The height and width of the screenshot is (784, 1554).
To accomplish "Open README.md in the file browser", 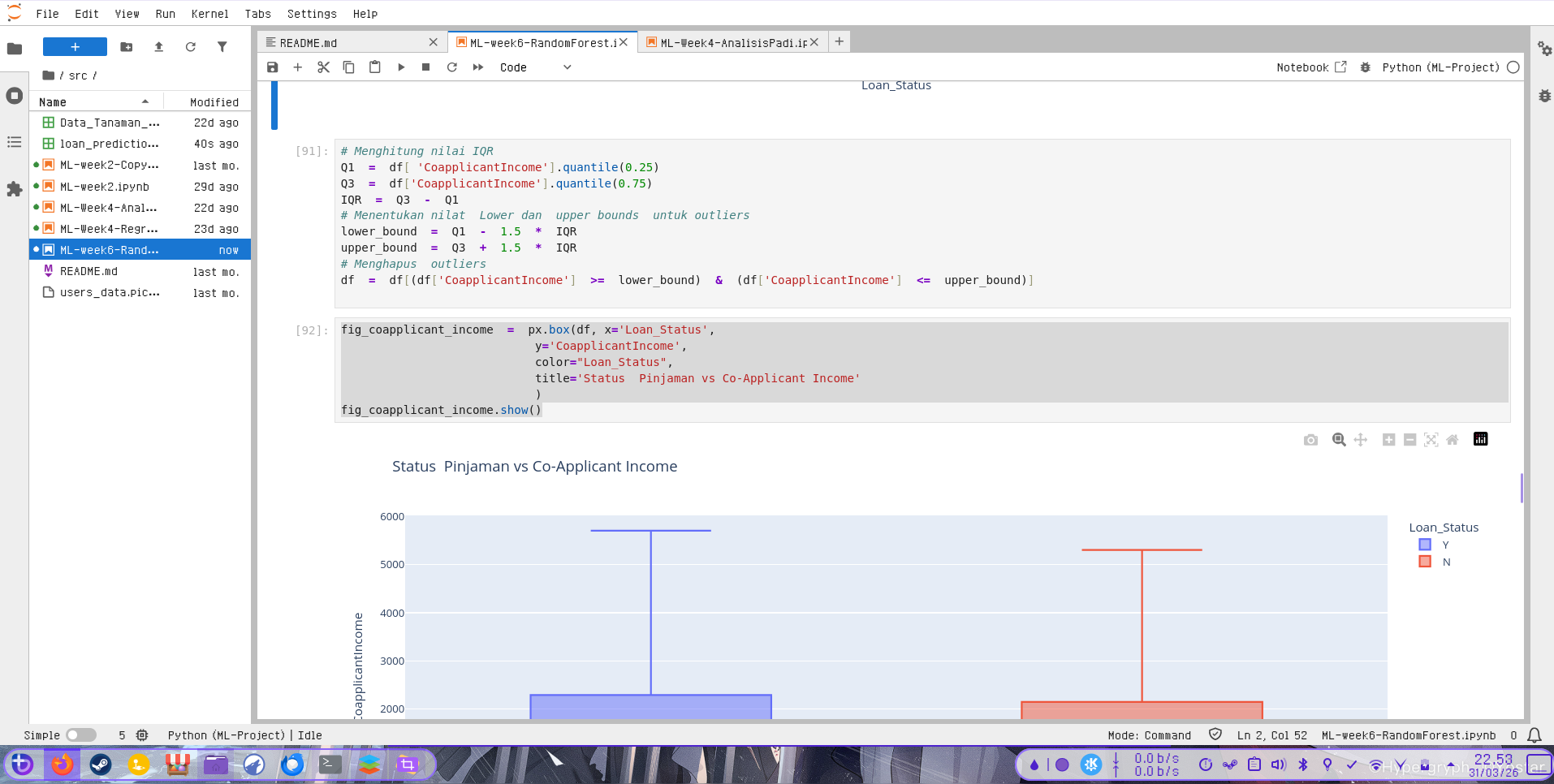I will 88,272.
